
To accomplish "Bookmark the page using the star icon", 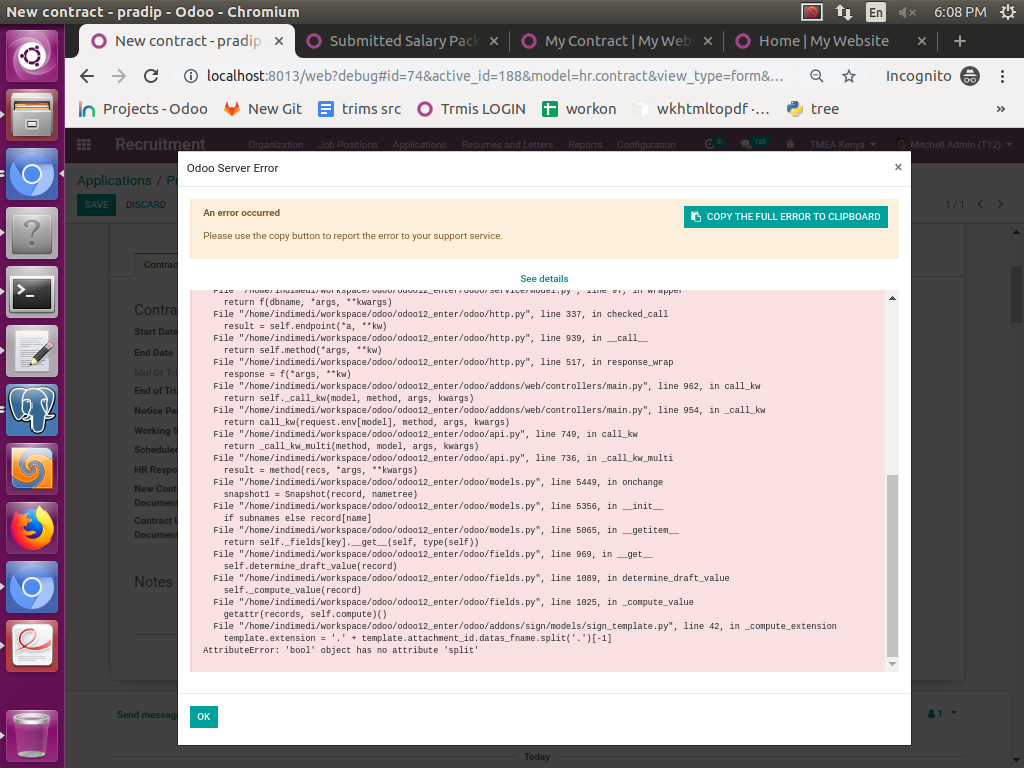I will [851, 75].
